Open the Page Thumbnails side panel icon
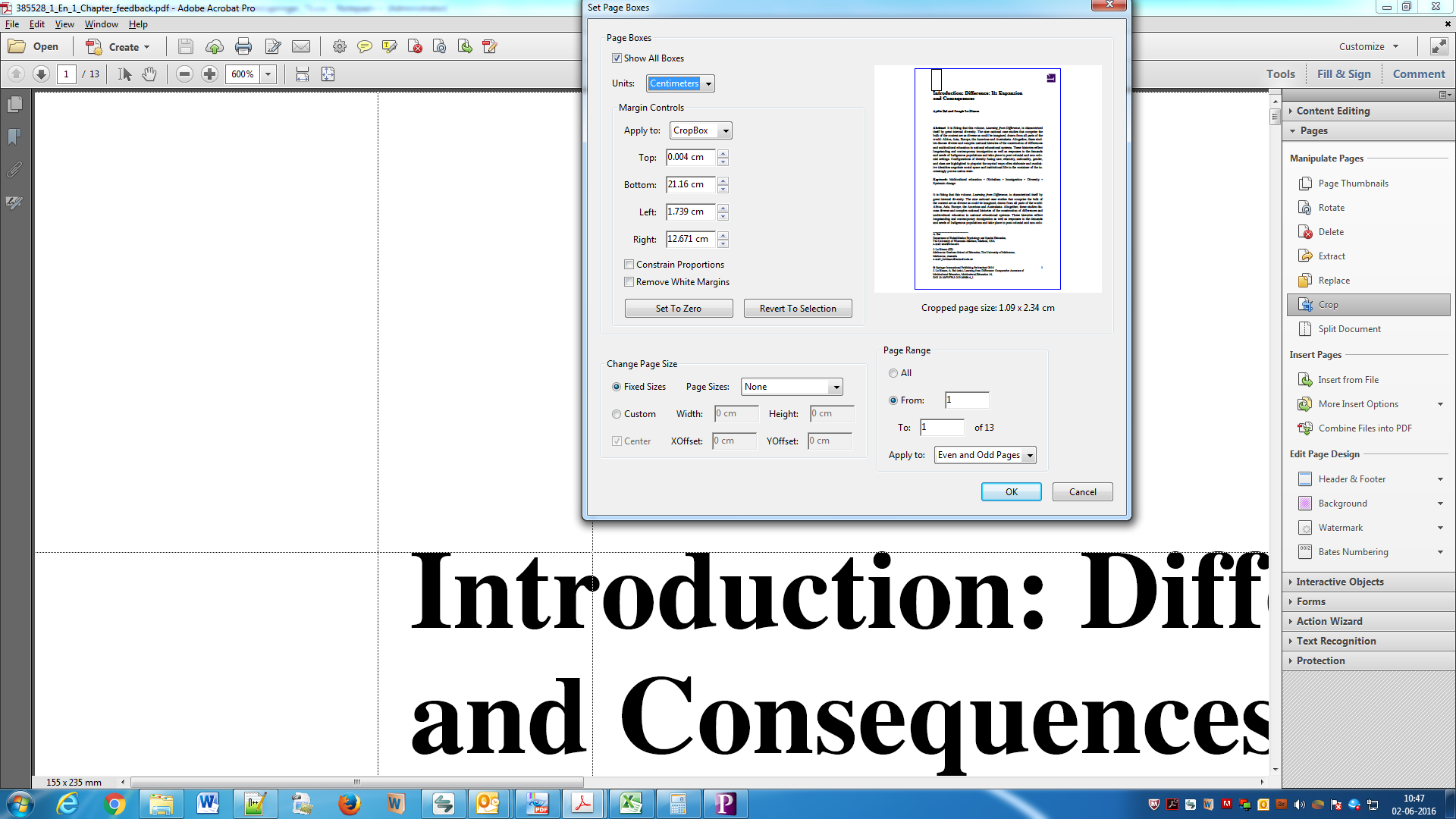The image size is (1456, 819). pyautogui.click(x=14, y=105)
